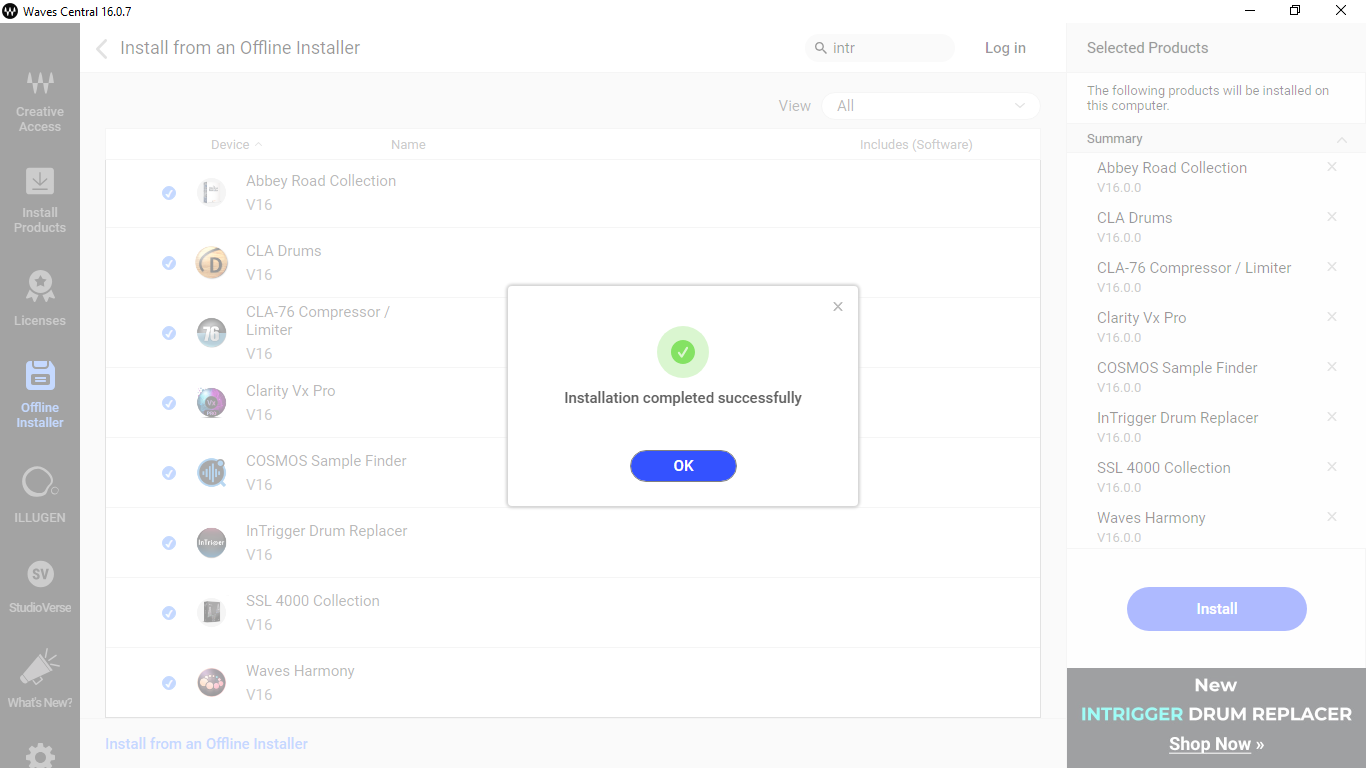
Task: Open Install Products section
Action: point(40,201)
